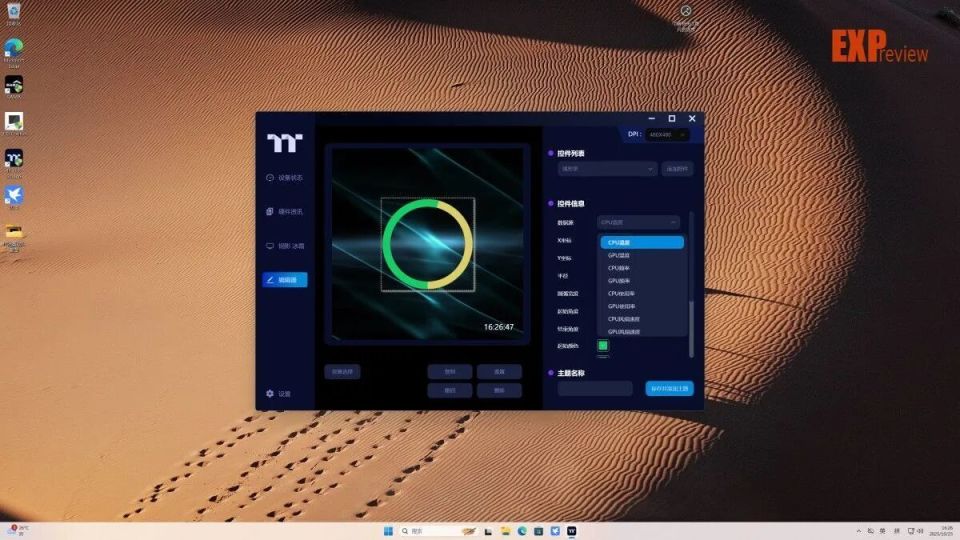Focus the theme name input field
This screenshot has width=960, height=540.
(x=595, y=388)
